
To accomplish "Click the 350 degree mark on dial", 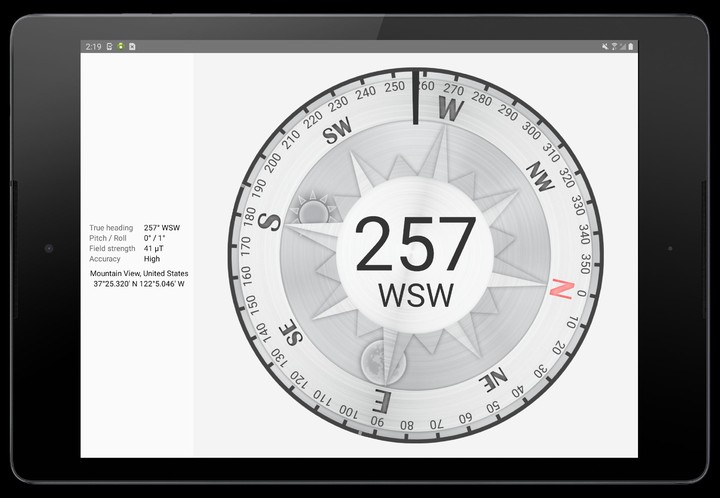I will [585, 263].
